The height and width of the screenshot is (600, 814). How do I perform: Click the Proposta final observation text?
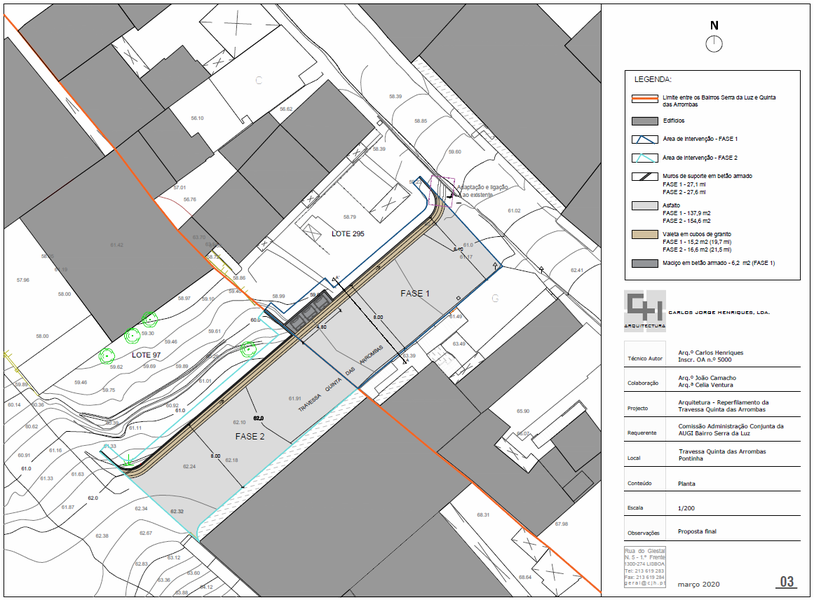pos(706,530)
